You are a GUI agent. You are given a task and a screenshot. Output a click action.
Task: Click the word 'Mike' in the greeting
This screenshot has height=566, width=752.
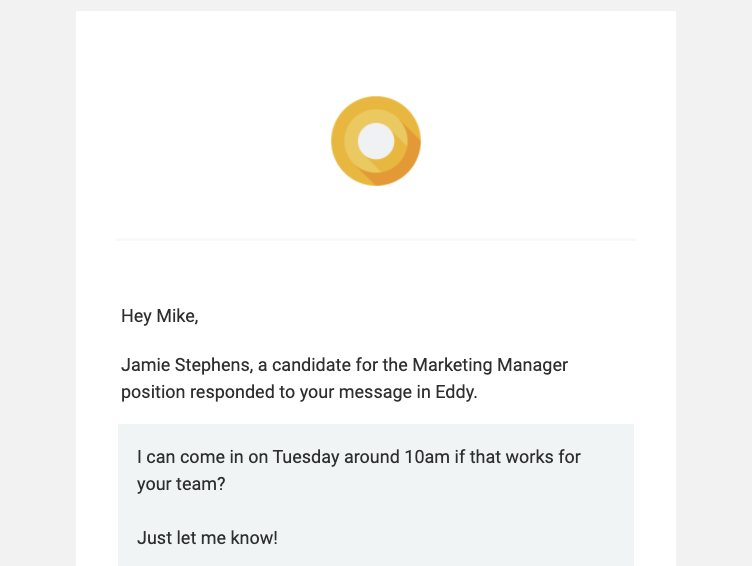(176, 316)
